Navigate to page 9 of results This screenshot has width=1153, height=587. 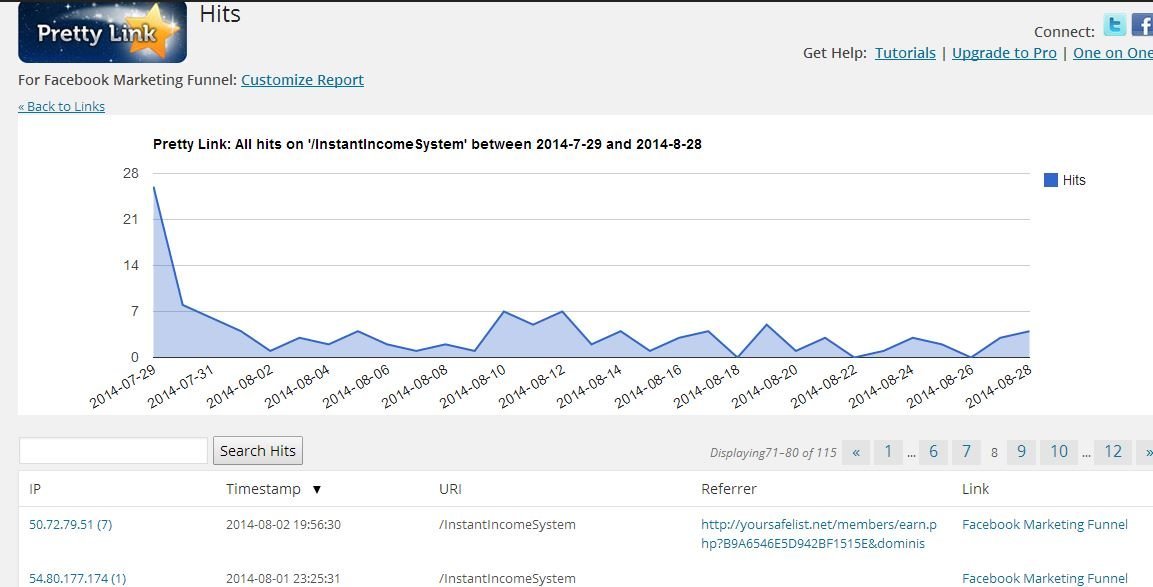1021,452
